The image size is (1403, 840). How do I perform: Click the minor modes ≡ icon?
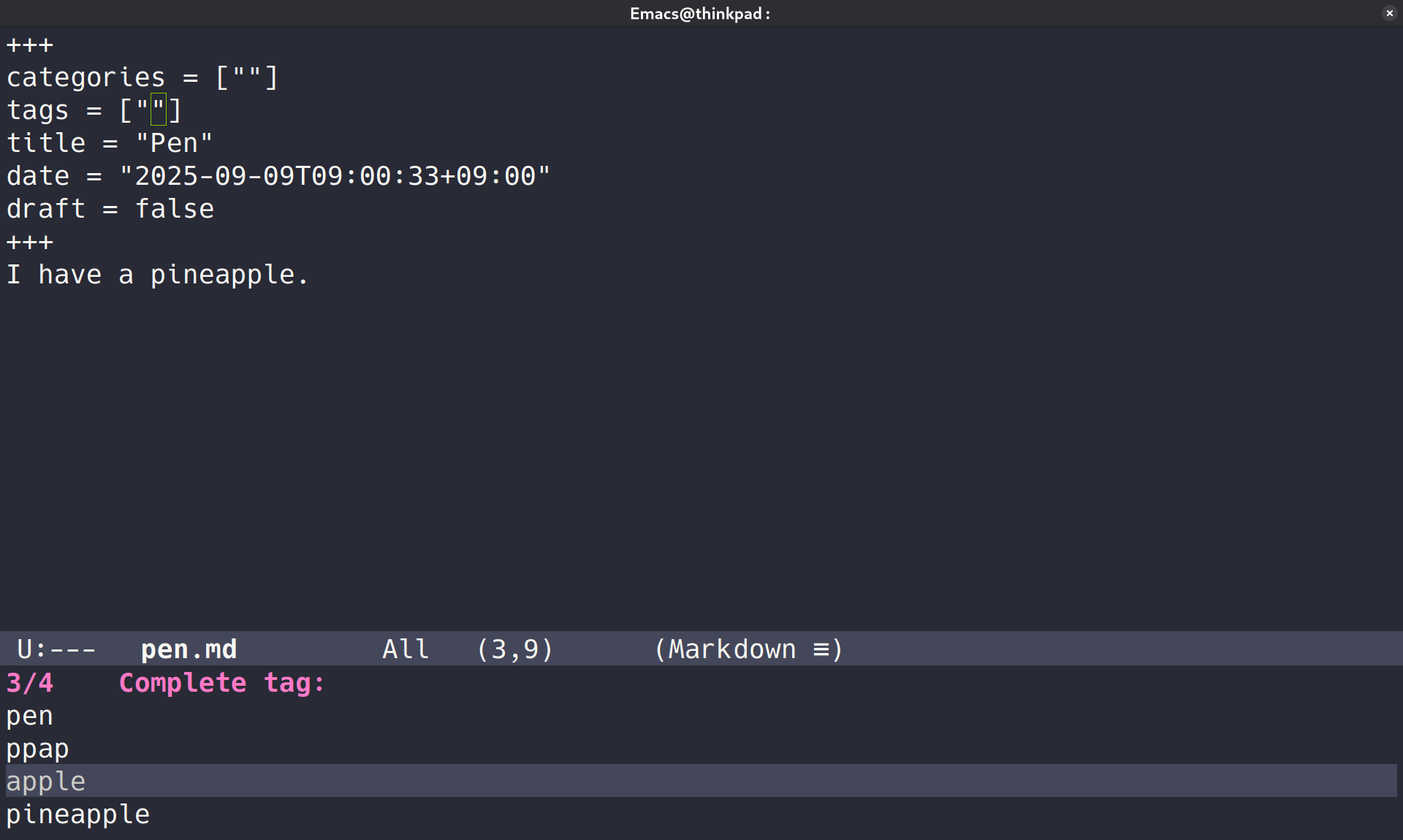[821, 649]
